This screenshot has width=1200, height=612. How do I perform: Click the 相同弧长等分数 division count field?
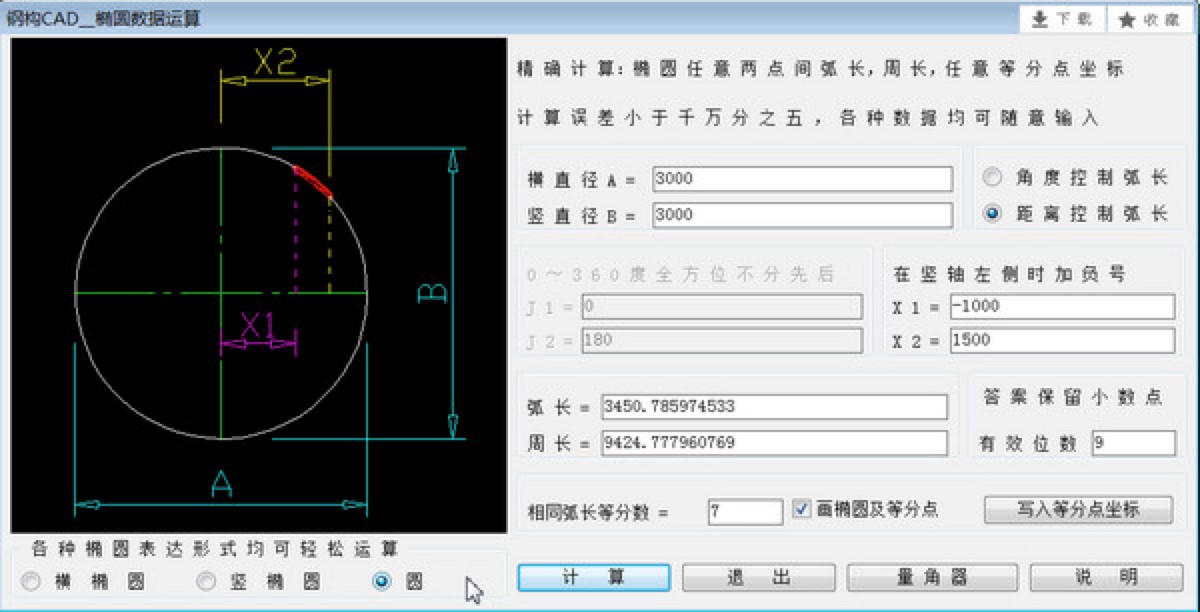[744, 510]
